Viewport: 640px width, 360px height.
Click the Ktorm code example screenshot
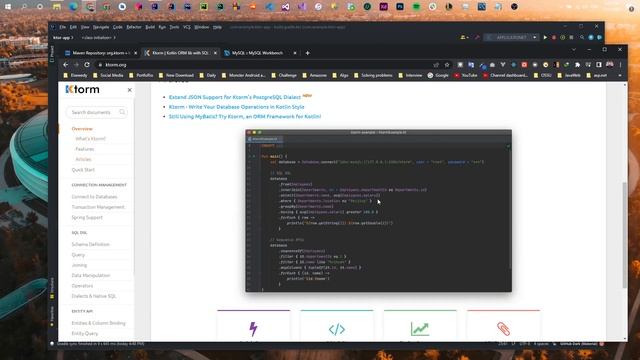click(378, 211)
